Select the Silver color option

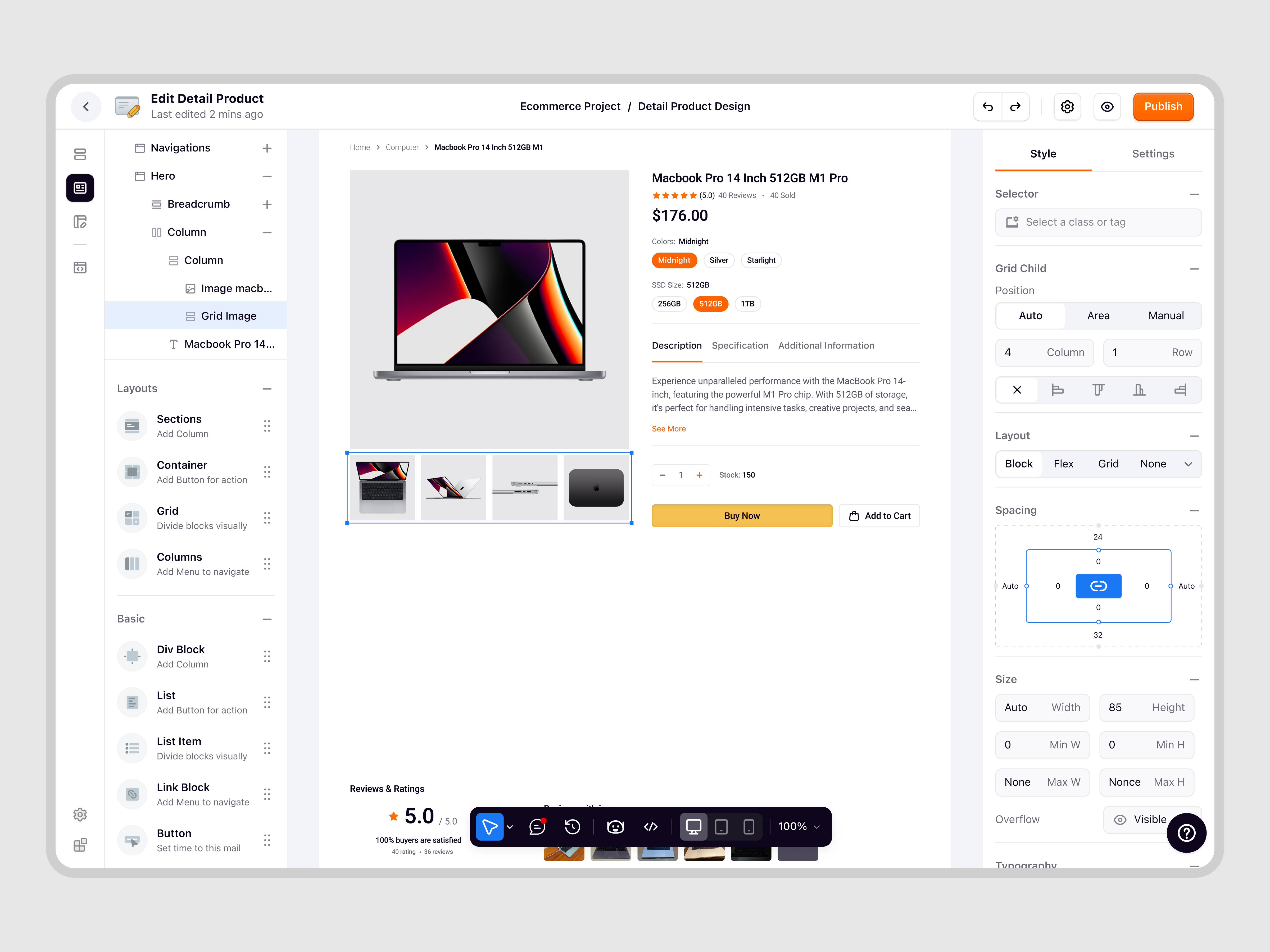click(719, 260)
